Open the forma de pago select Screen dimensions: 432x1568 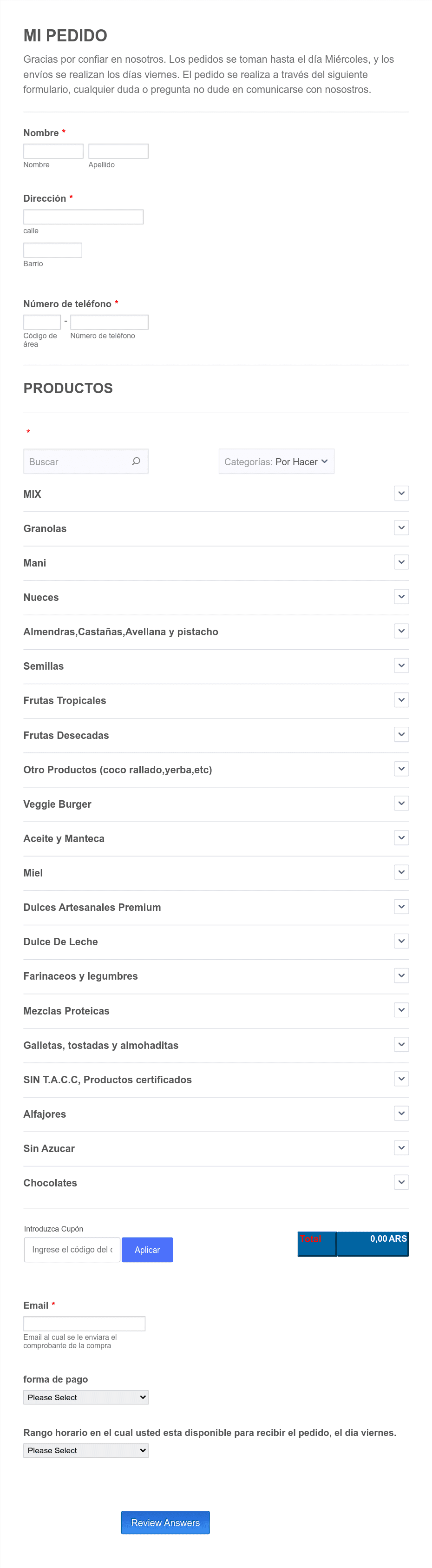[x=86, y=1397]
